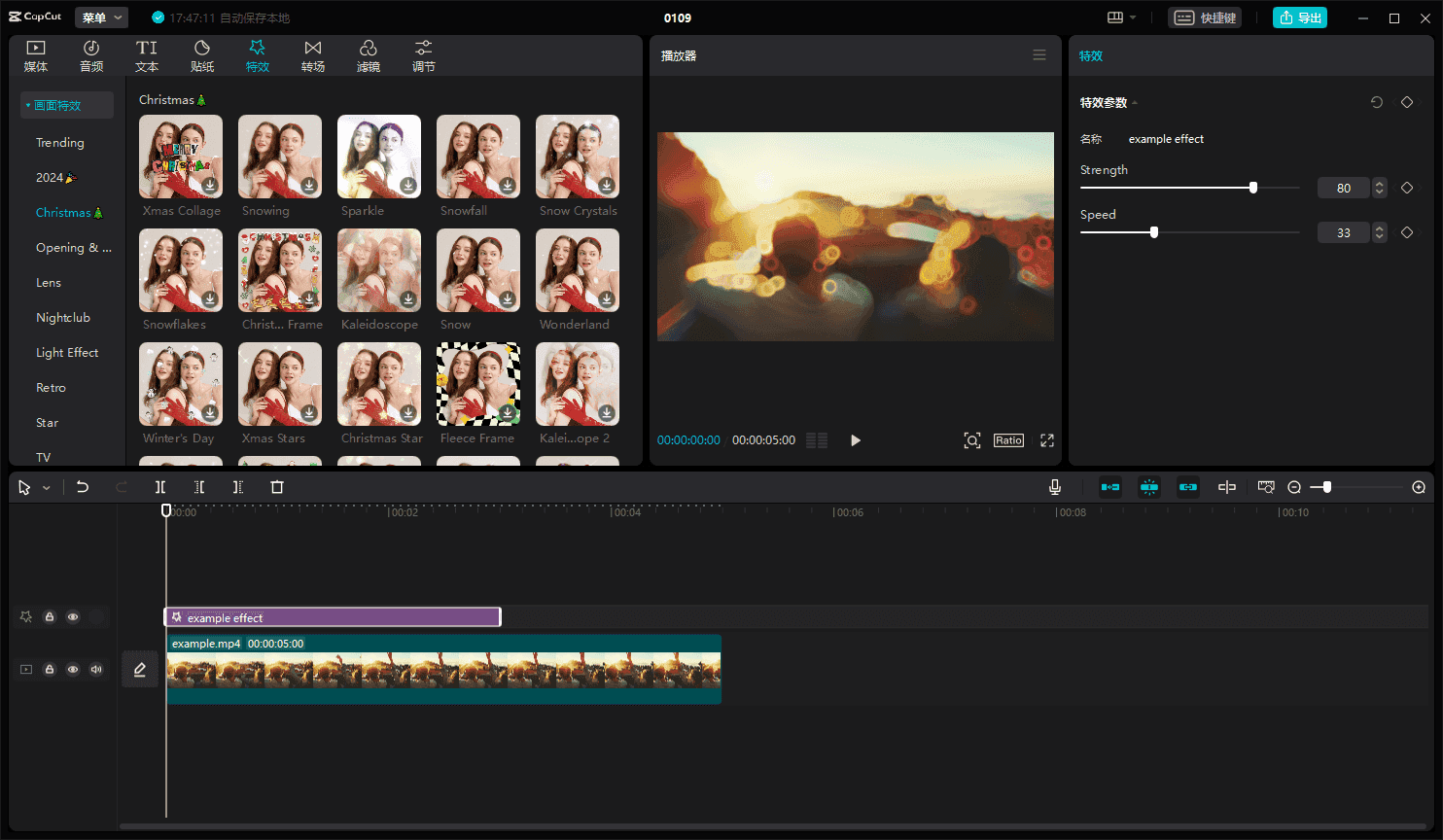1443x840 pixels.
Task: Click the delete (trash) icon in timeline toolbar
Action: (x=277, y=486)
